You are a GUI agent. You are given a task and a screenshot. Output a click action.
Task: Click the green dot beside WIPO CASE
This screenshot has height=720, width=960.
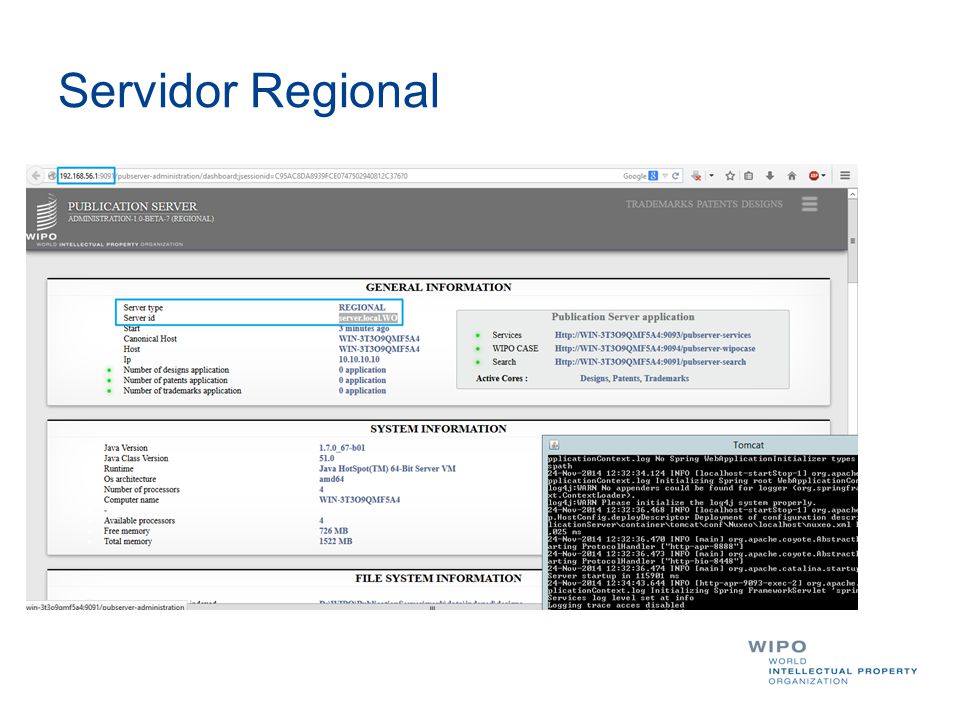(478, 349)
